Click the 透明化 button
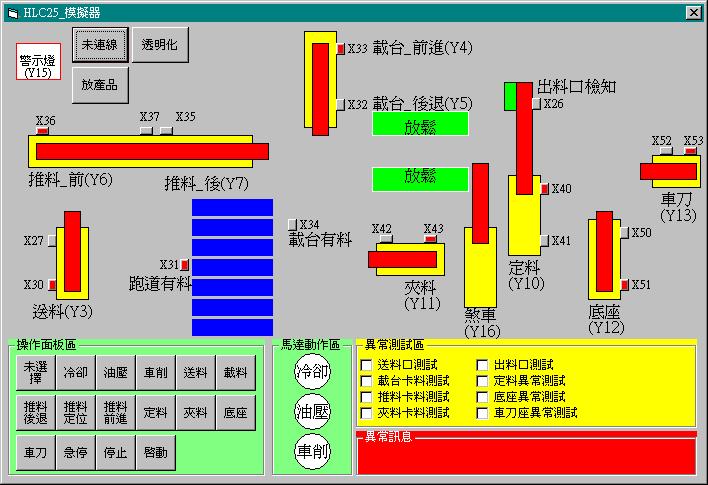Screen dimensions: 708x485 coord(160,45)
